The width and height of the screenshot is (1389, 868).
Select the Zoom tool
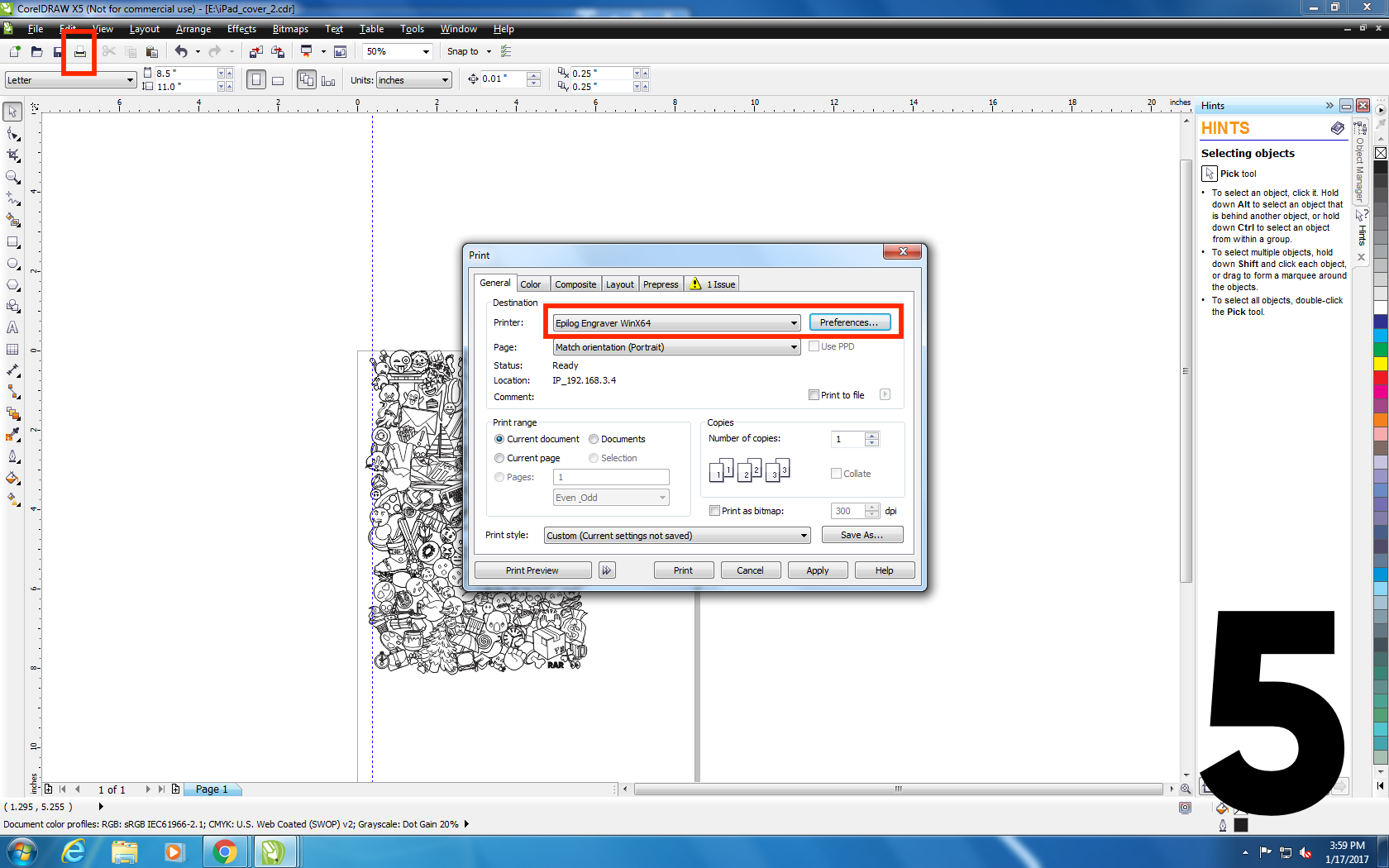click(12, 177)
